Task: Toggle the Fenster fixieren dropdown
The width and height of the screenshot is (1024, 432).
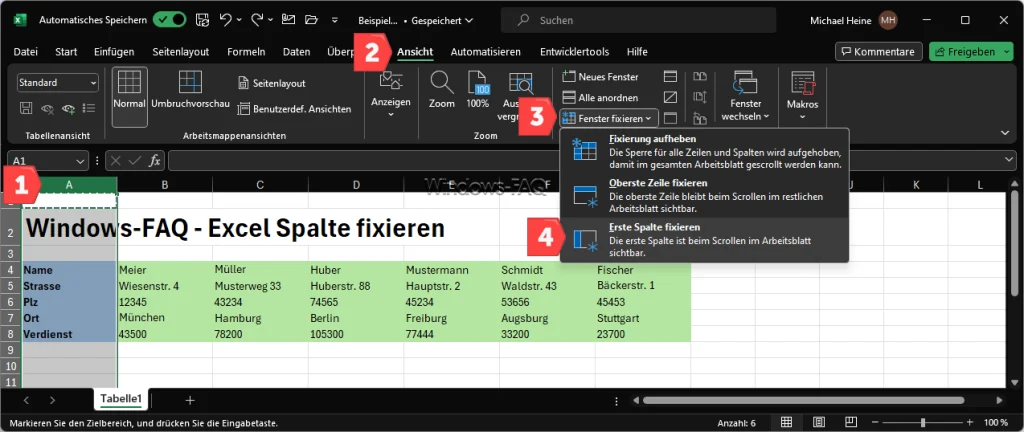Action: (609, 118)
